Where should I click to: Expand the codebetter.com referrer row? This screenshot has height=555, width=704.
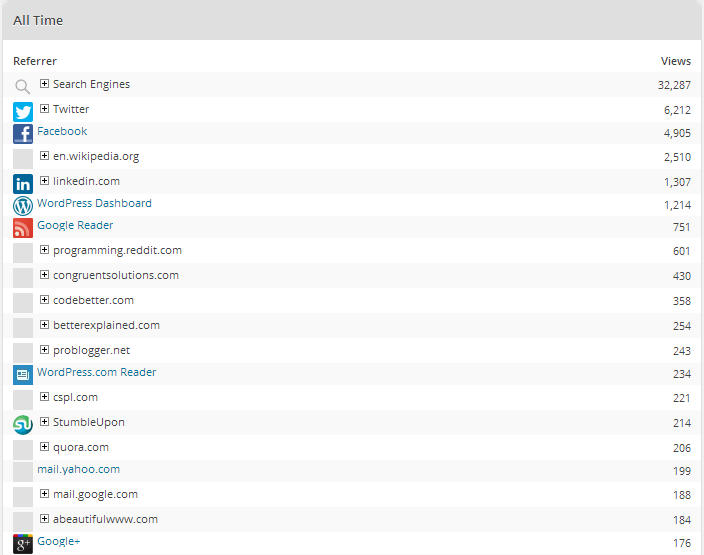coord(44,300)
